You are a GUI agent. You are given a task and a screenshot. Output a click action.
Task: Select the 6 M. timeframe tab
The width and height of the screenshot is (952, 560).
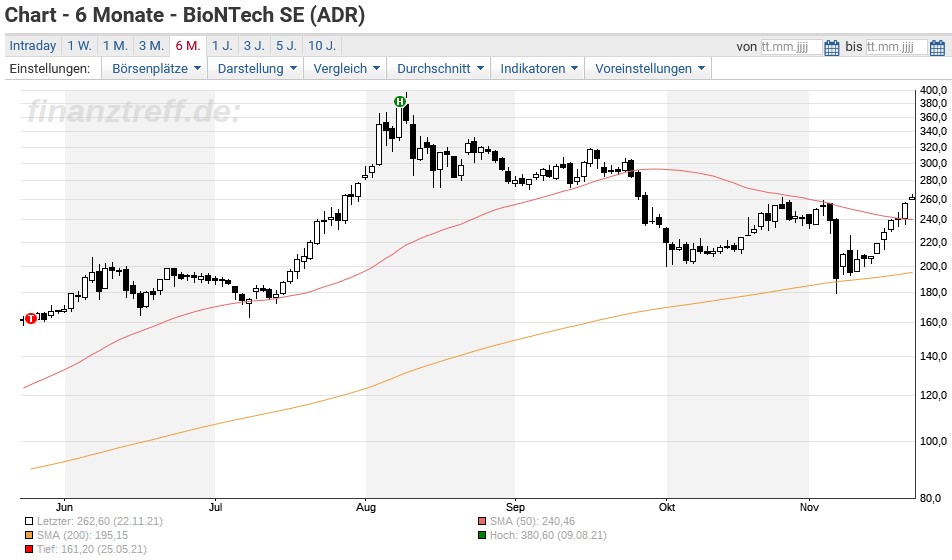188,46
